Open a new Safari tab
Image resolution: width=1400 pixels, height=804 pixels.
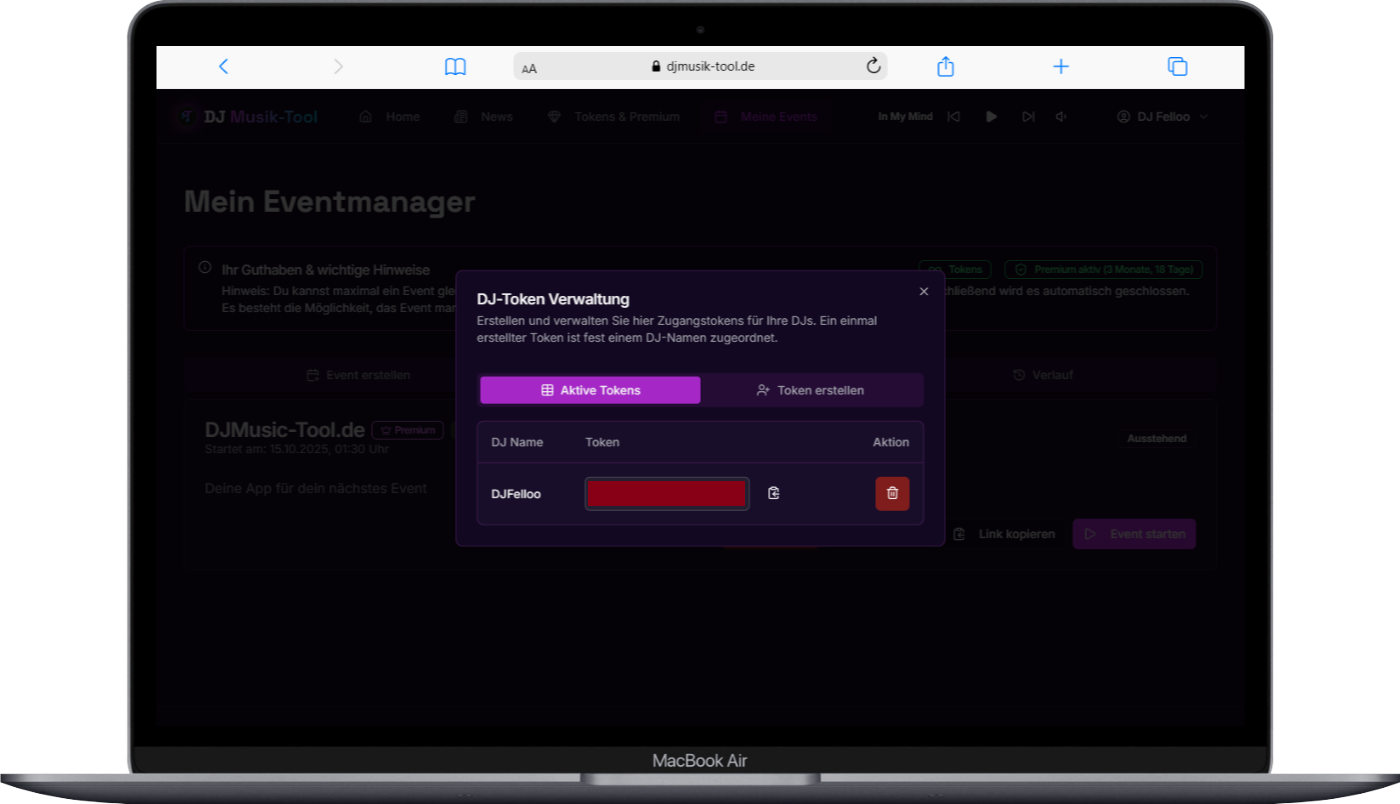click(1061, 66)
